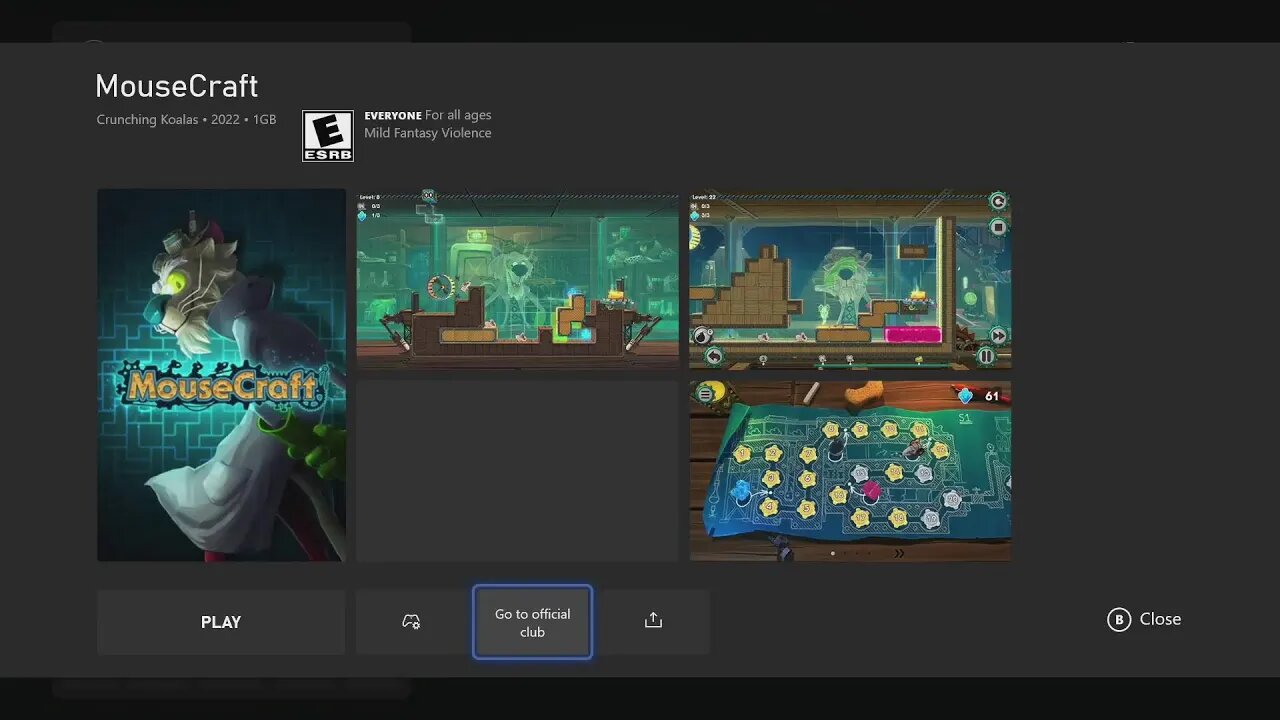The image size is (1280, 720).
Task: Click the ESRB Everyone rating badge
Action: pyautogui.click(x=328, y=136)
